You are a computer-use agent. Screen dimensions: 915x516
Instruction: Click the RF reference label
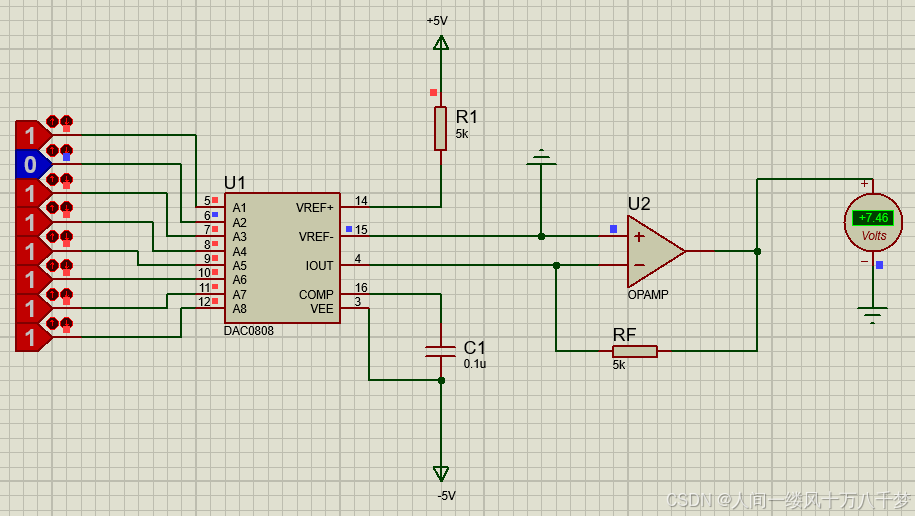click(624, 335)
